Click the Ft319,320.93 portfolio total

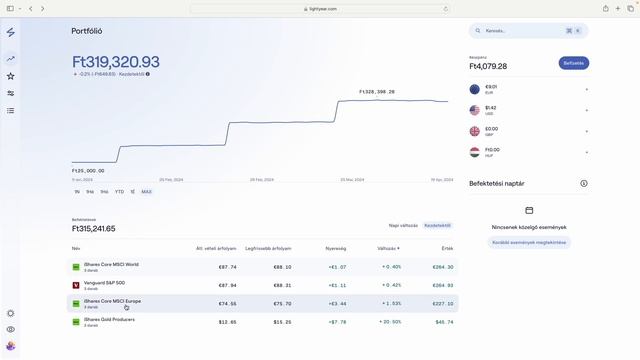(116, 62)
